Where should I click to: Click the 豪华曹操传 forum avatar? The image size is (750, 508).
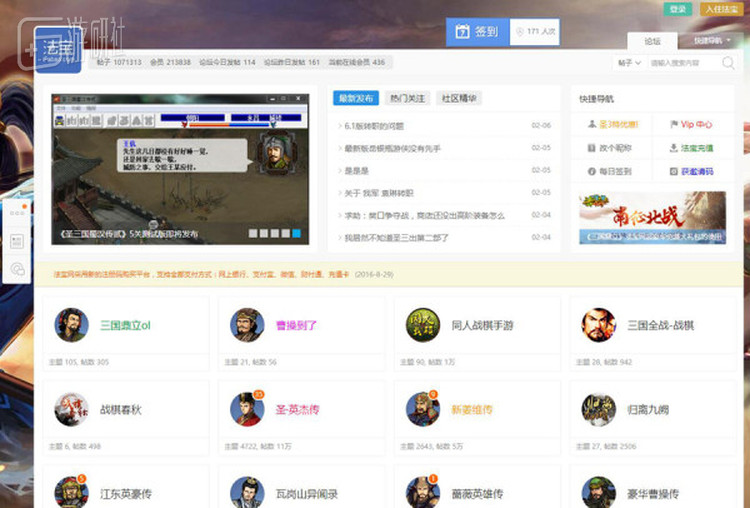coord(598,493)
